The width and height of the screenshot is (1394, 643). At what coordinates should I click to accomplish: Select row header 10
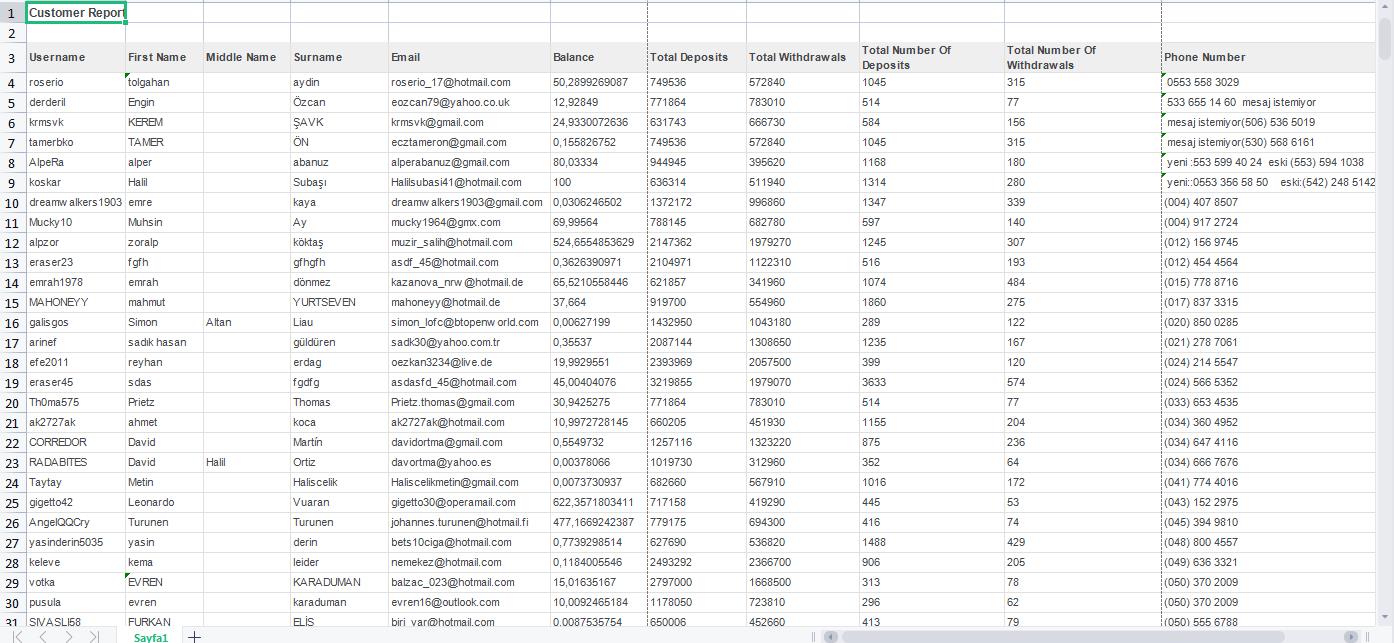[x=12, y=202]
